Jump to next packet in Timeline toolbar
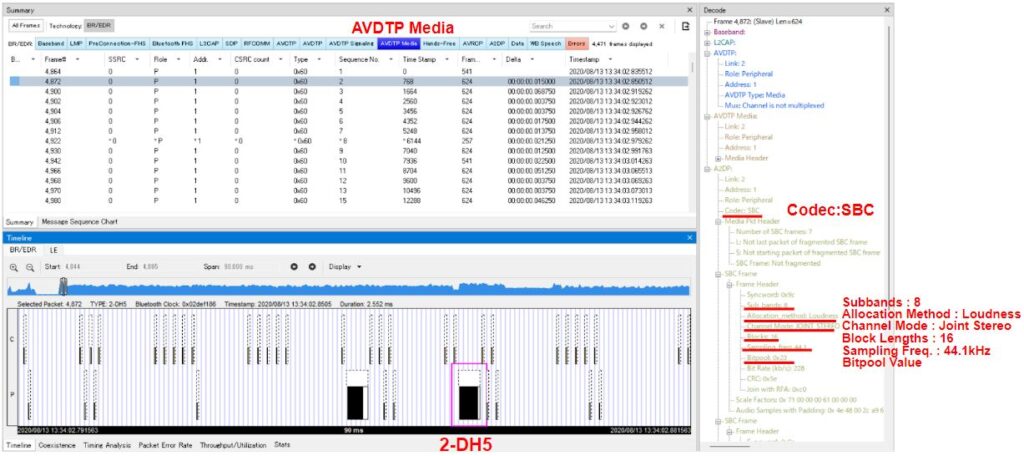 point(312,267)
